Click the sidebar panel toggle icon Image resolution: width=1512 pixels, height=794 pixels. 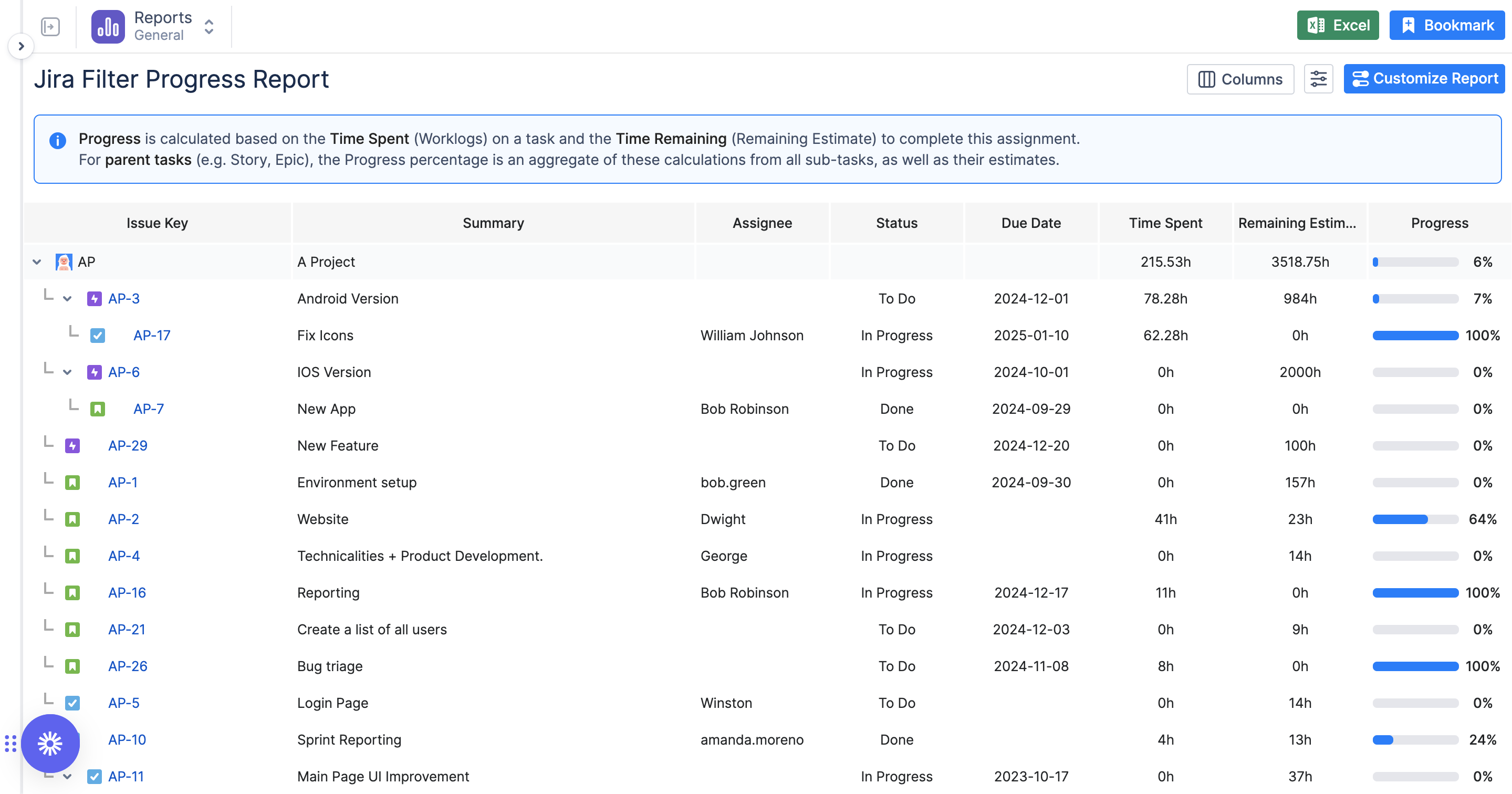coord(50,26)
